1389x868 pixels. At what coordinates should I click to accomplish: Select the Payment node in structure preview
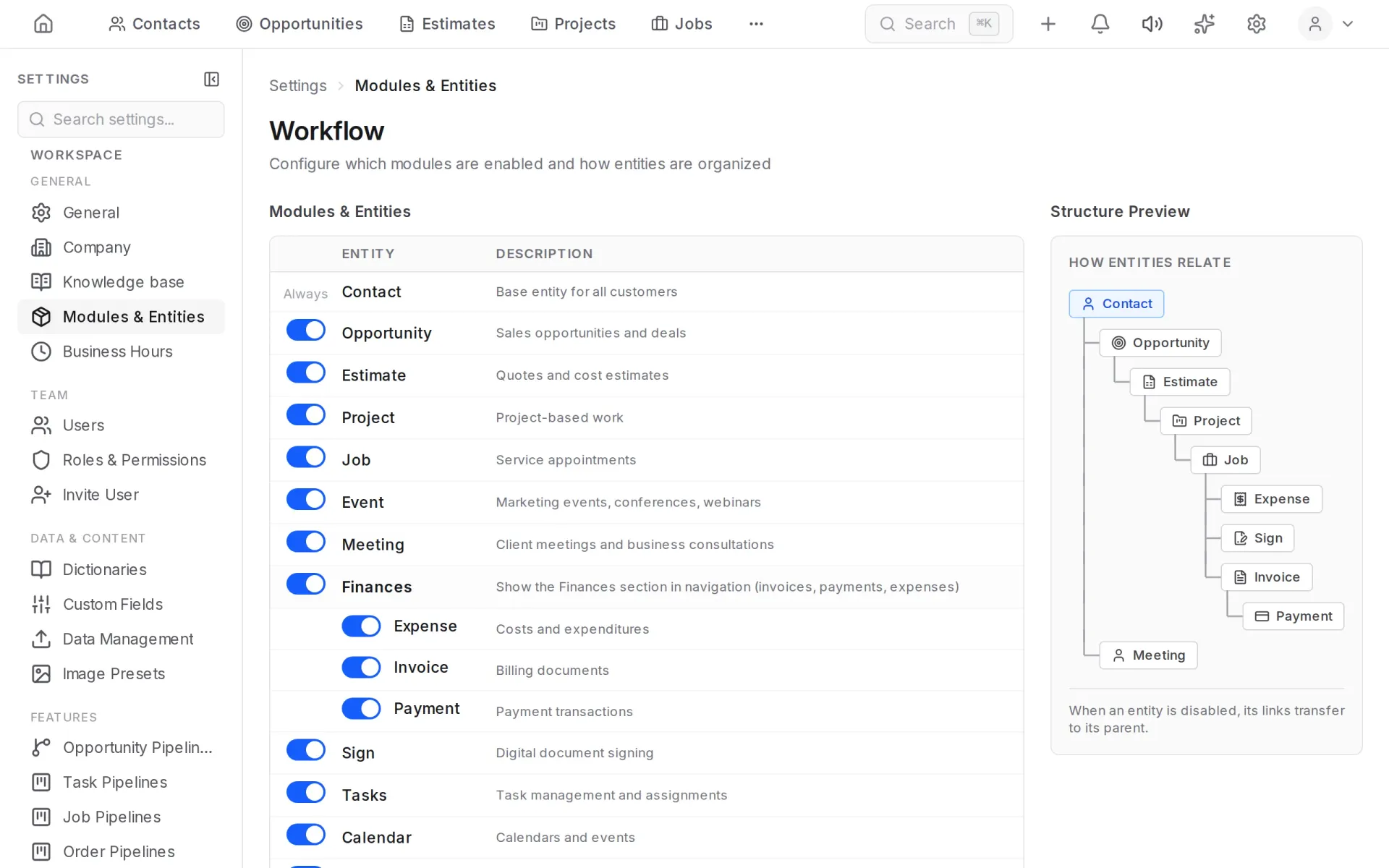[1294, 616]
